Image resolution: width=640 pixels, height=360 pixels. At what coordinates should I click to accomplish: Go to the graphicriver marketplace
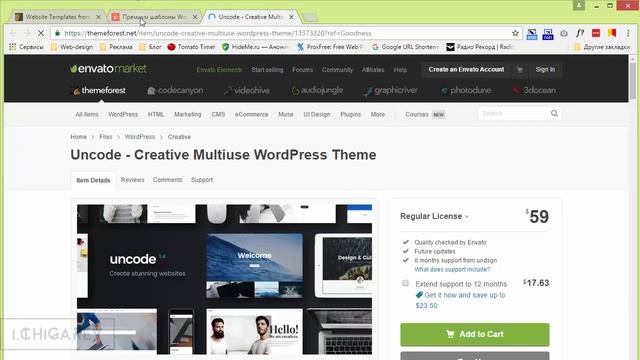(391, 90)
